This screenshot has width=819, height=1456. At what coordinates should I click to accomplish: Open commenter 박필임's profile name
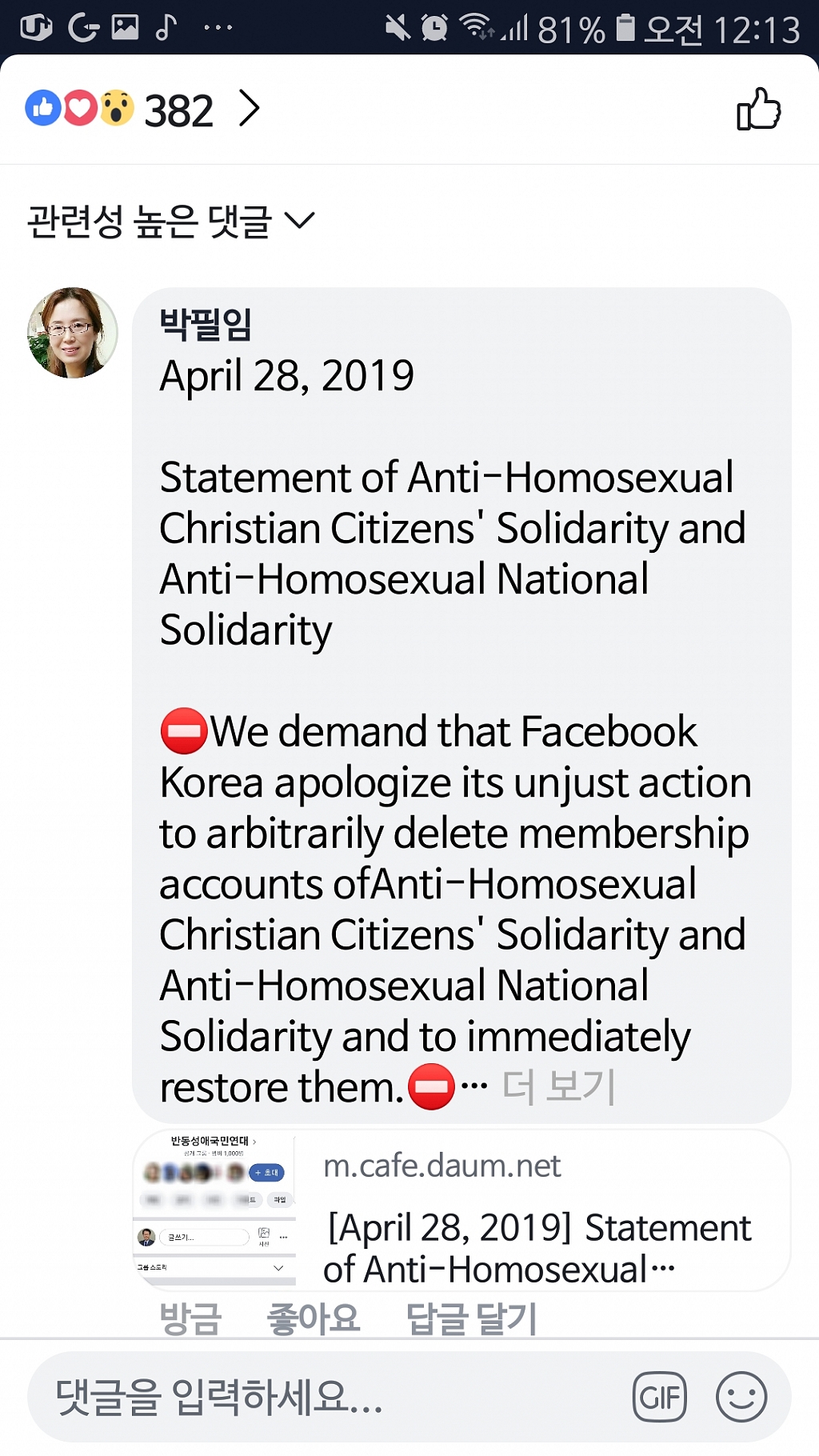point(206,324)
